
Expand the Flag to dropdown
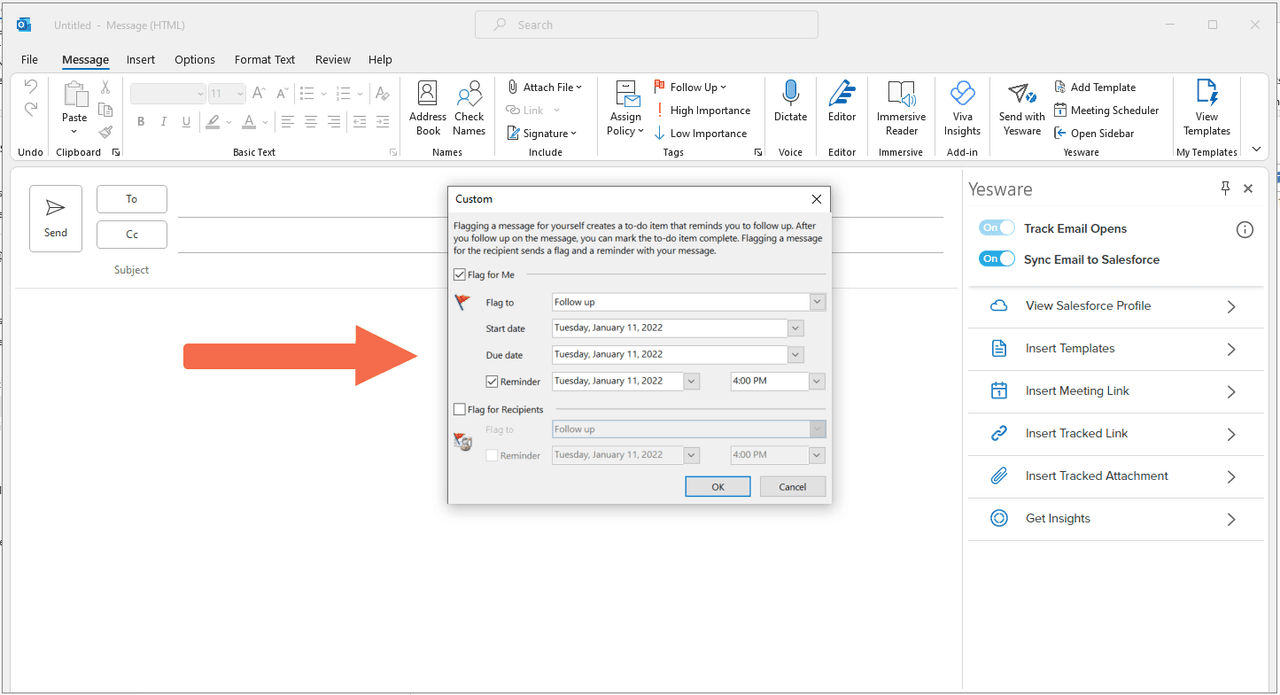point(817,302)
